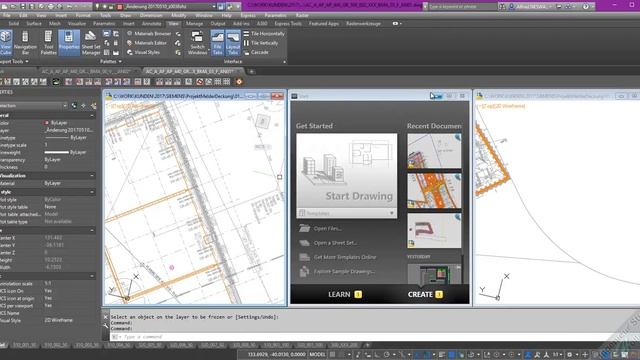The width and height of the screenshot is (640, 360).
Task: Click Cascade in the Interface panel
Action: click(x=256, y=52)
